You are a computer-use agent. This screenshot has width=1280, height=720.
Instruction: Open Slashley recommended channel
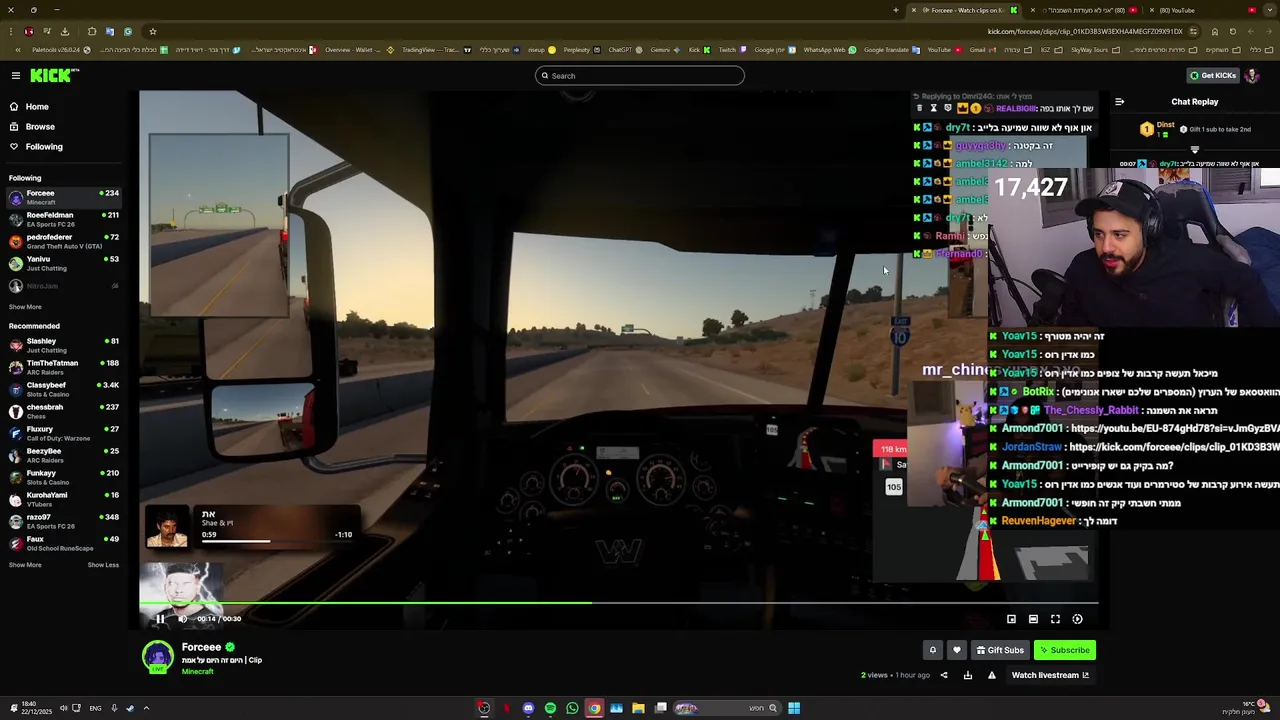64,345
